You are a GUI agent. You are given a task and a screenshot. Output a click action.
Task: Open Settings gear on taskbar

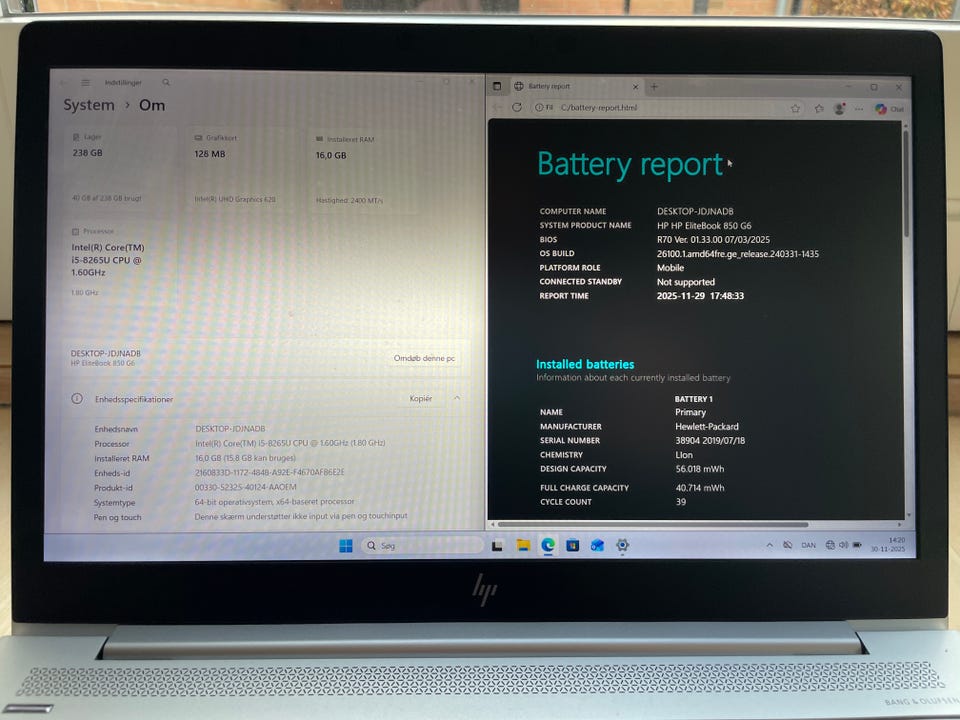coord(623,545)
